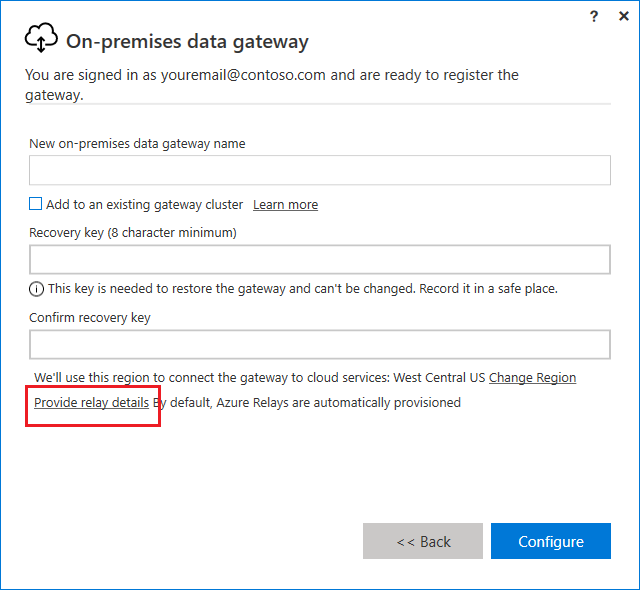Close the gateway setup dialog
Image resolution: width=640 pixels, height=590 pixels.
(623, 16)
